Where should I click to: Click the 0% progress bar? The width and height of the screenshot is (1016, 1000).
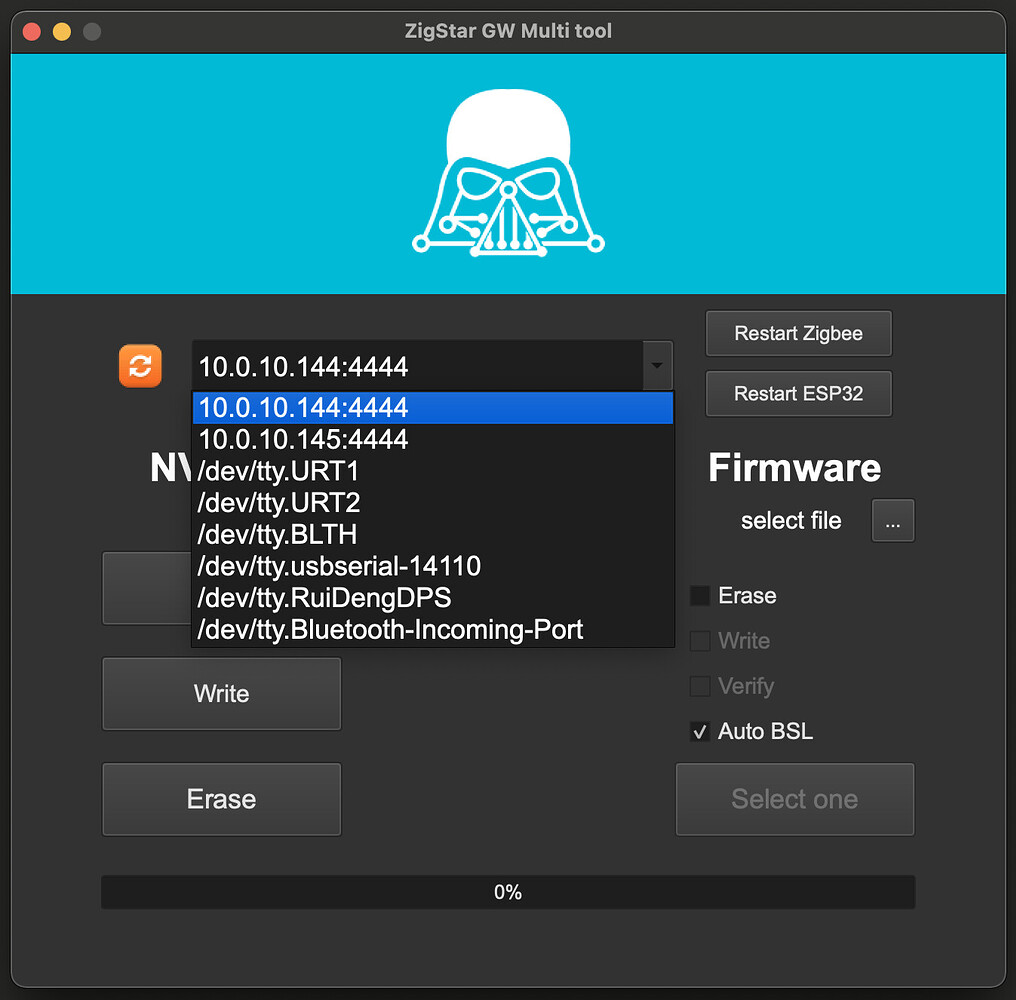[x=508, y=892]
